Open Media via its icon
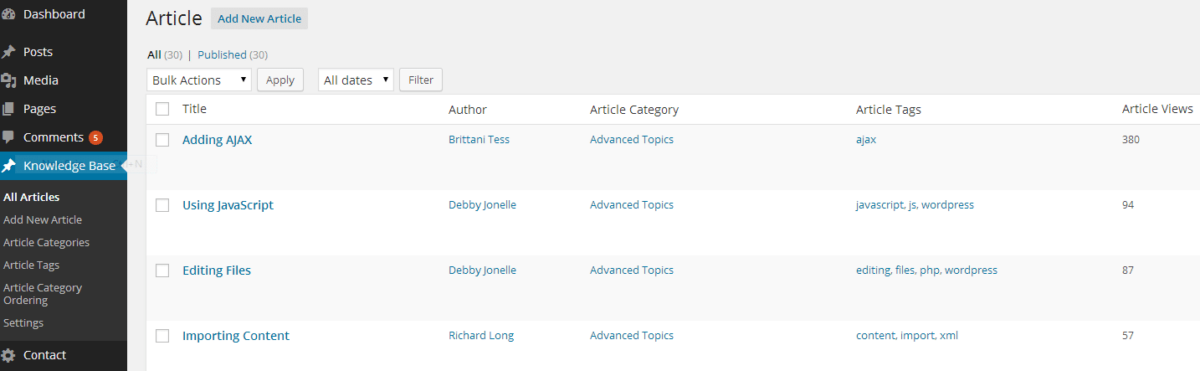 [x=8, y=80]
